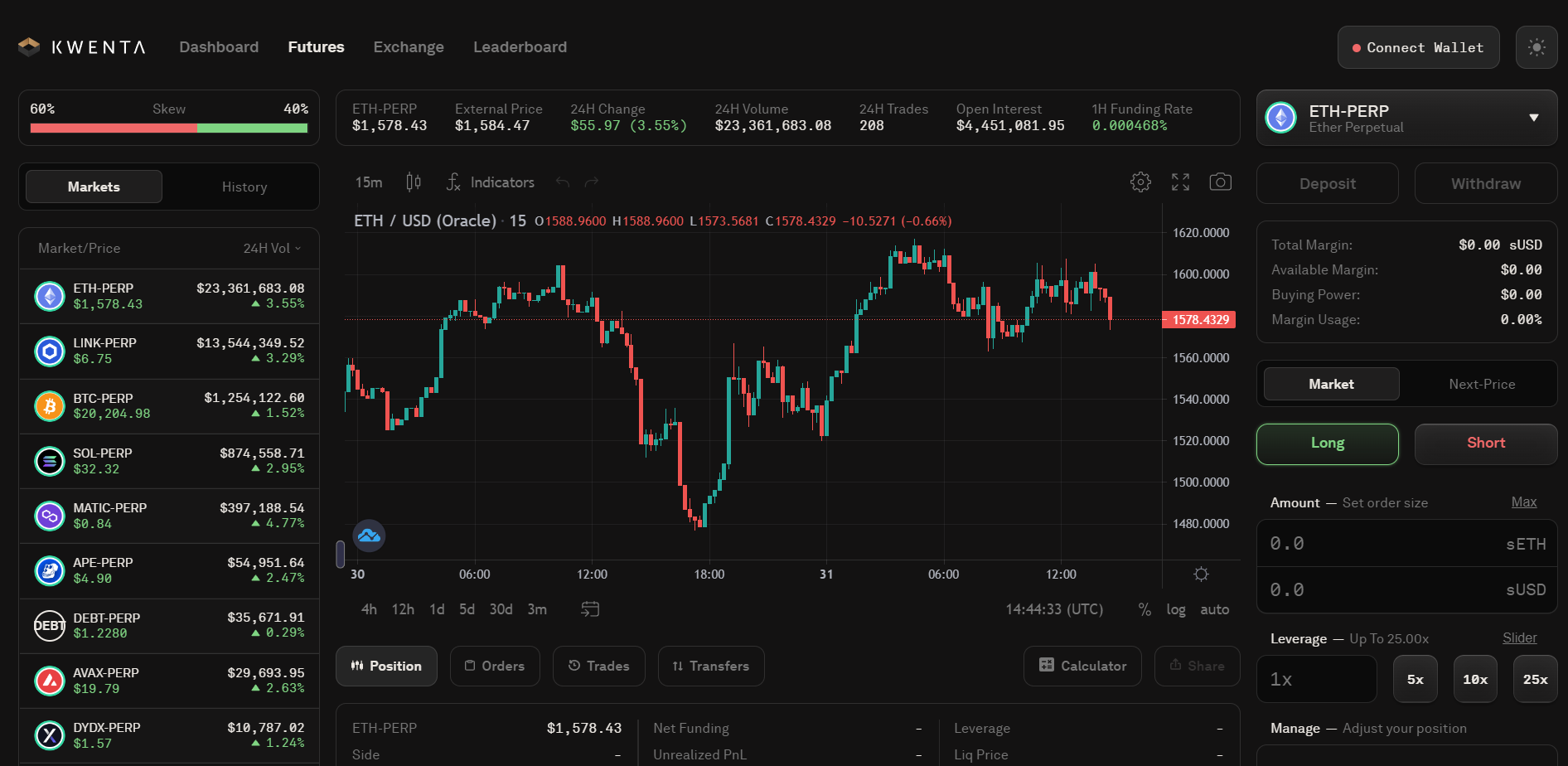Toggle log scale on chart
Image resolution: width=1568 pixels, height=766 pixels.
[x=1175, y=609]
